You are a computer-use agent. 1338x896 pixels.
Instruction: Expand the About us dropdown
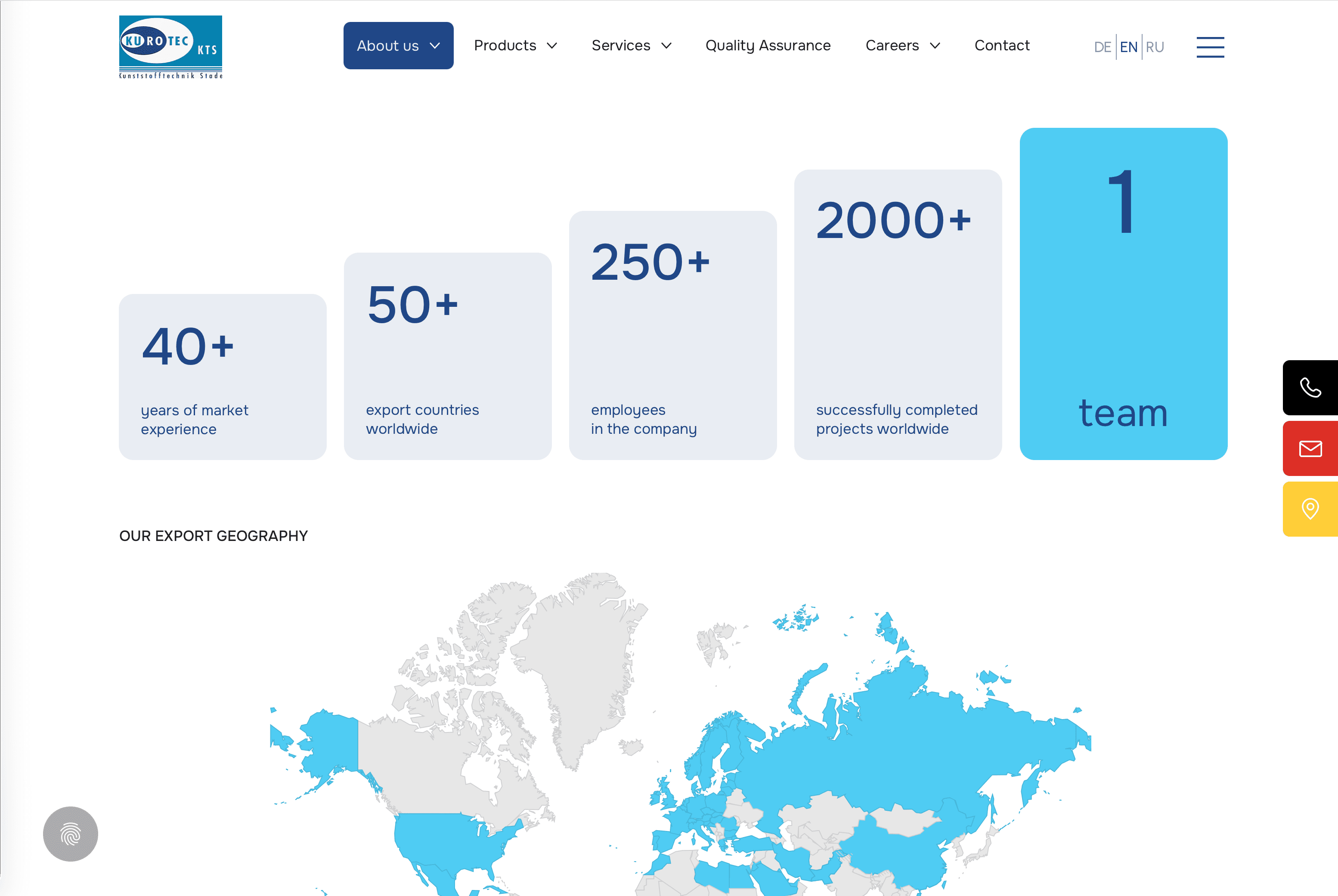(x=398, y=46)
